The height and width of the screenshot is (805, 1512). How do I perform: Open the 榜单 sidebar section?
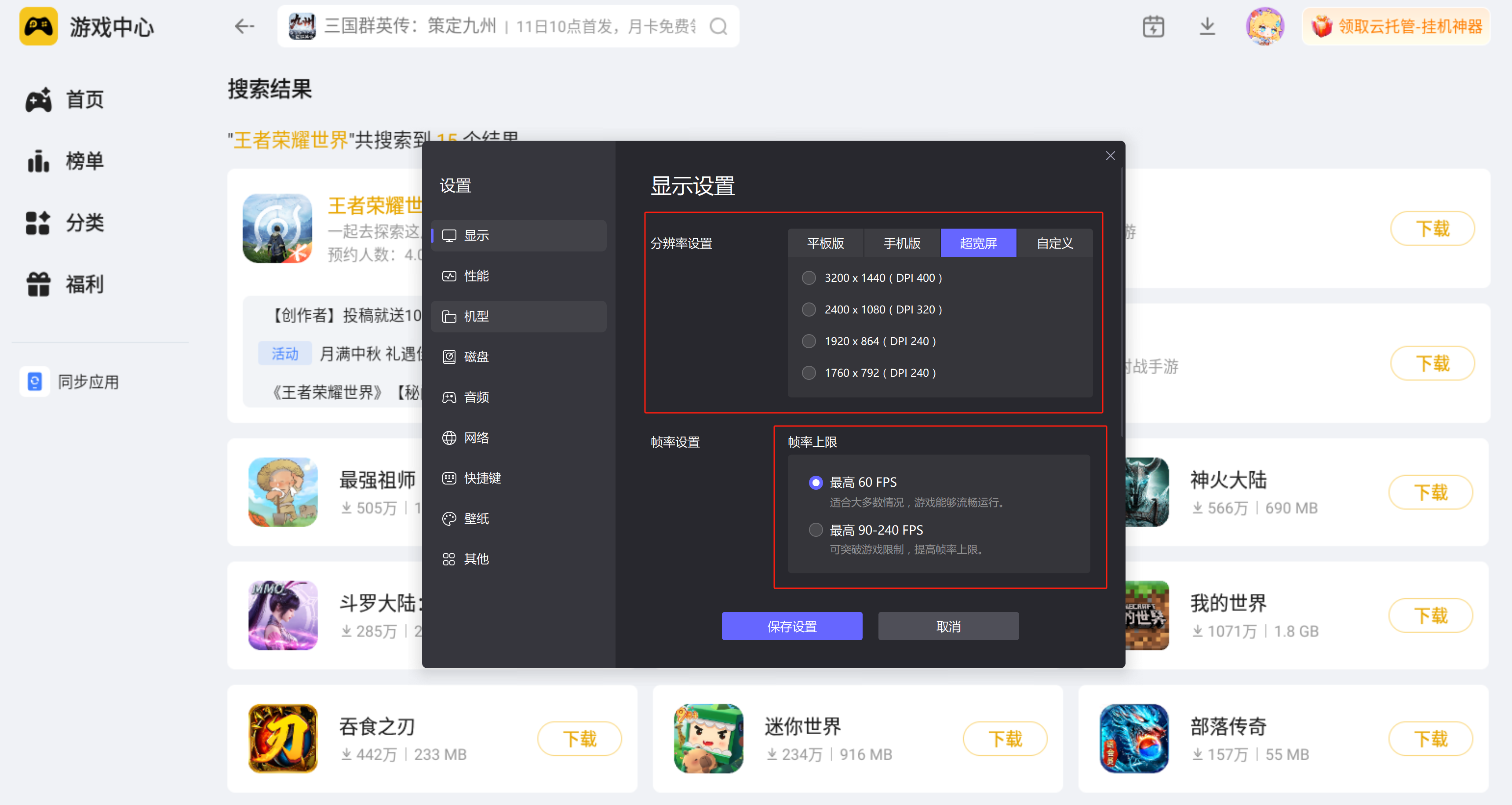[84, 160]
